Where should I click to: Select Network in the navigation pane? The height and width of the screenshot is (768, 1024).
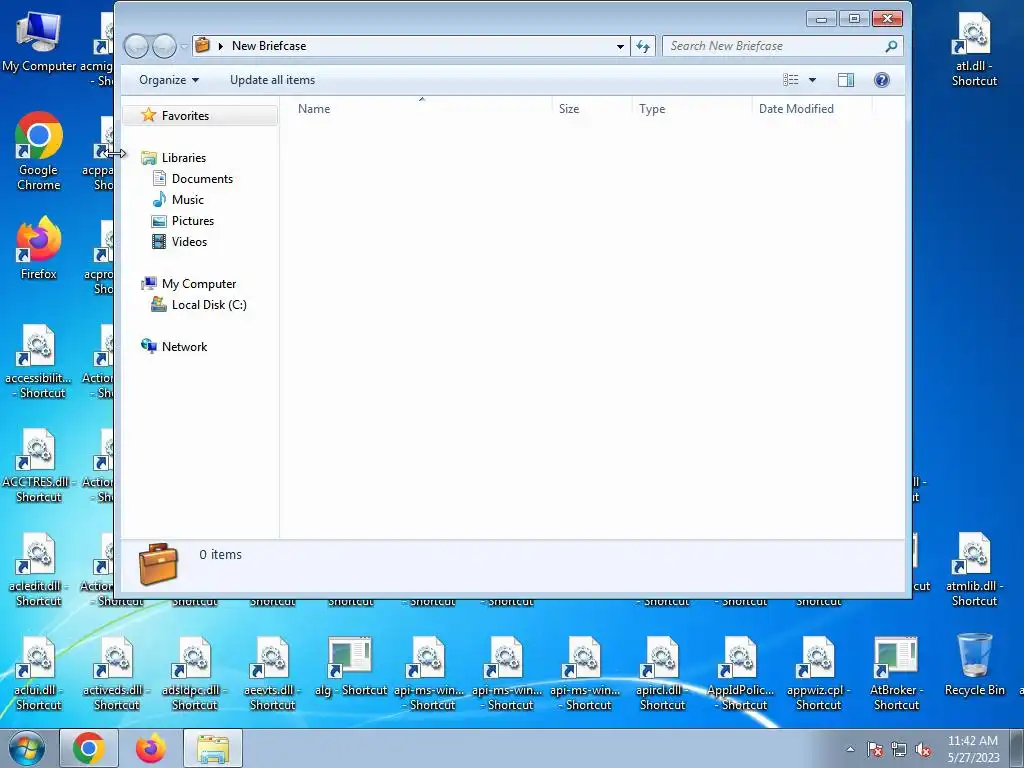[x=184, y=347]
